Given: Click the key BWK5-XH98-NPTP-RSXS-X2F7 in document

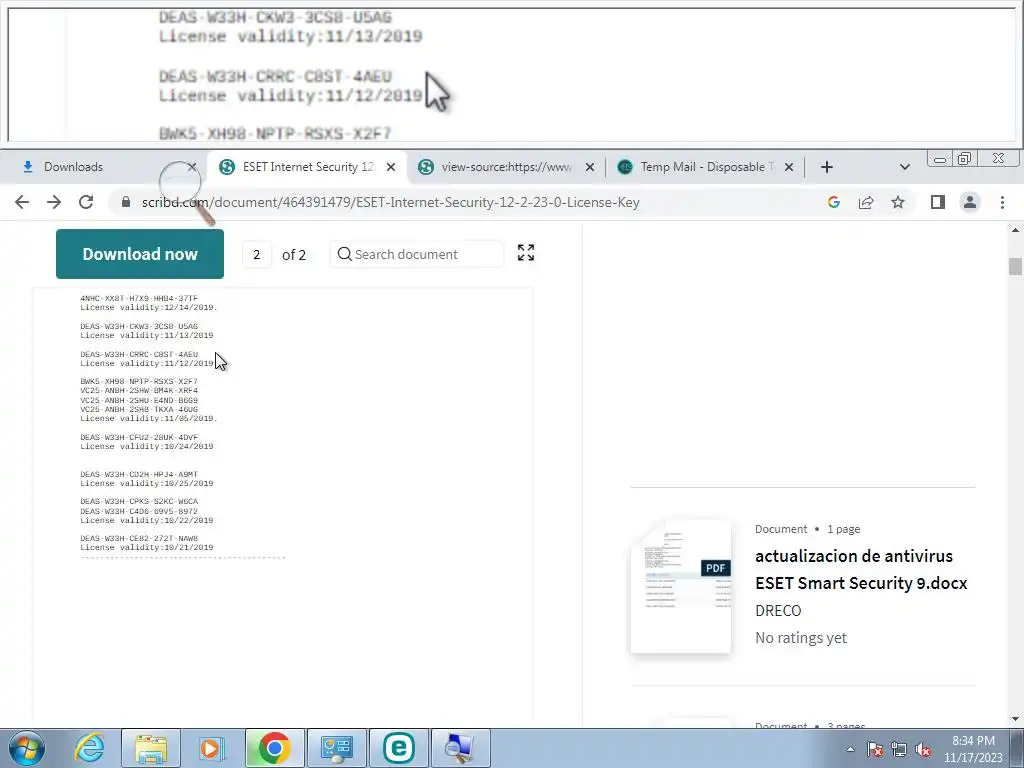Looking at the screenshot, I should (x=139, y=381).
